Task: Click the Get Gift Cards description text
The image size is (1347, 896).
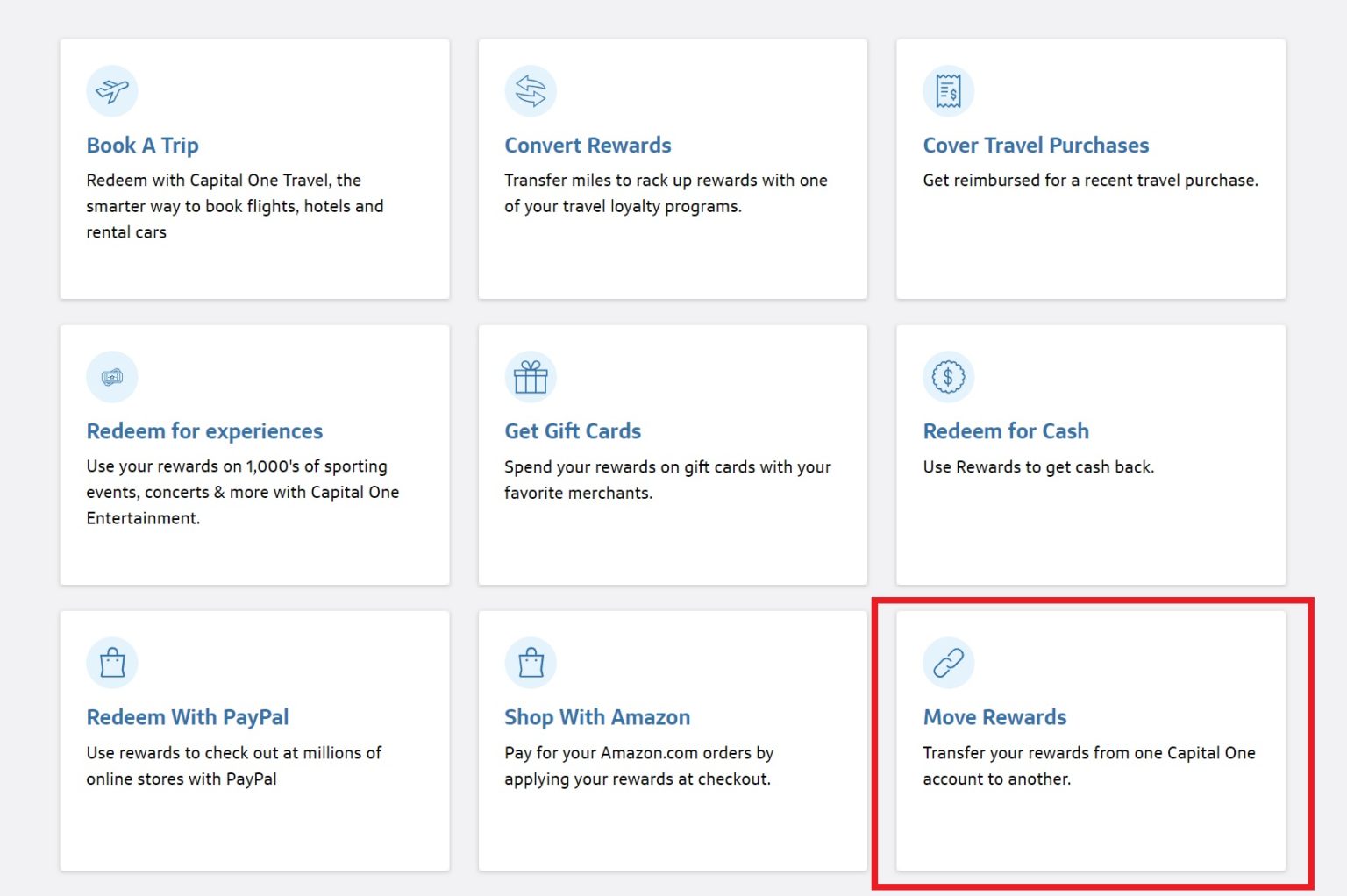Action: click(x=667, y=480)
